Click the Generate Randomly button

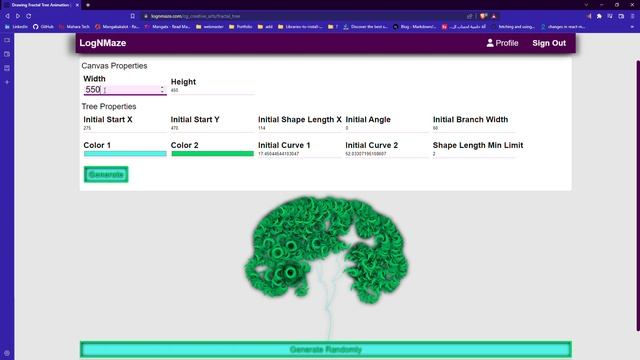[x=326, y=350]
